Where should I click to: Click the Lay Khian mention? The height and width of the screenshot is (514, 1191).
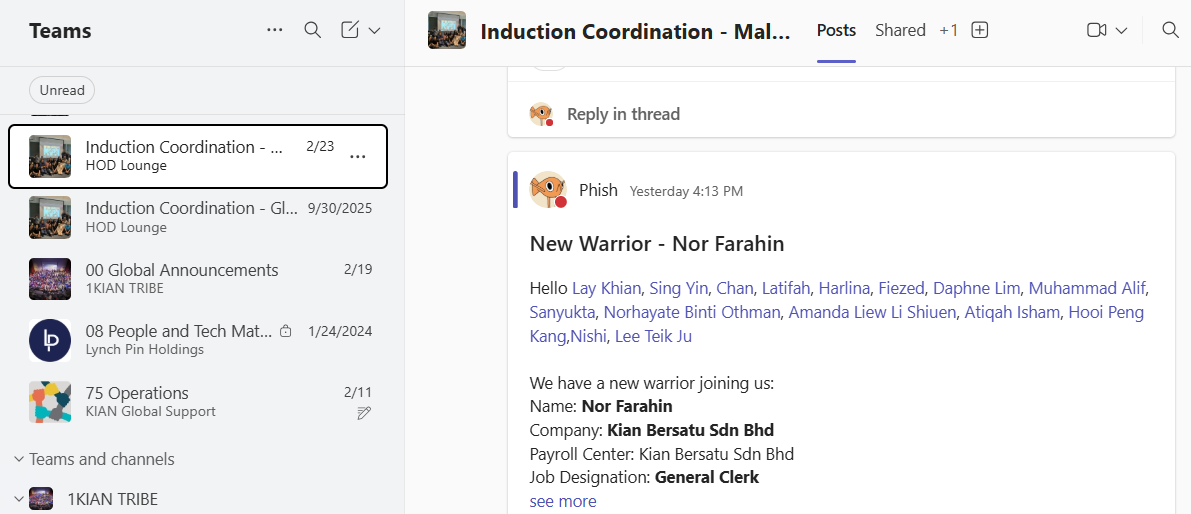(606, 288)
